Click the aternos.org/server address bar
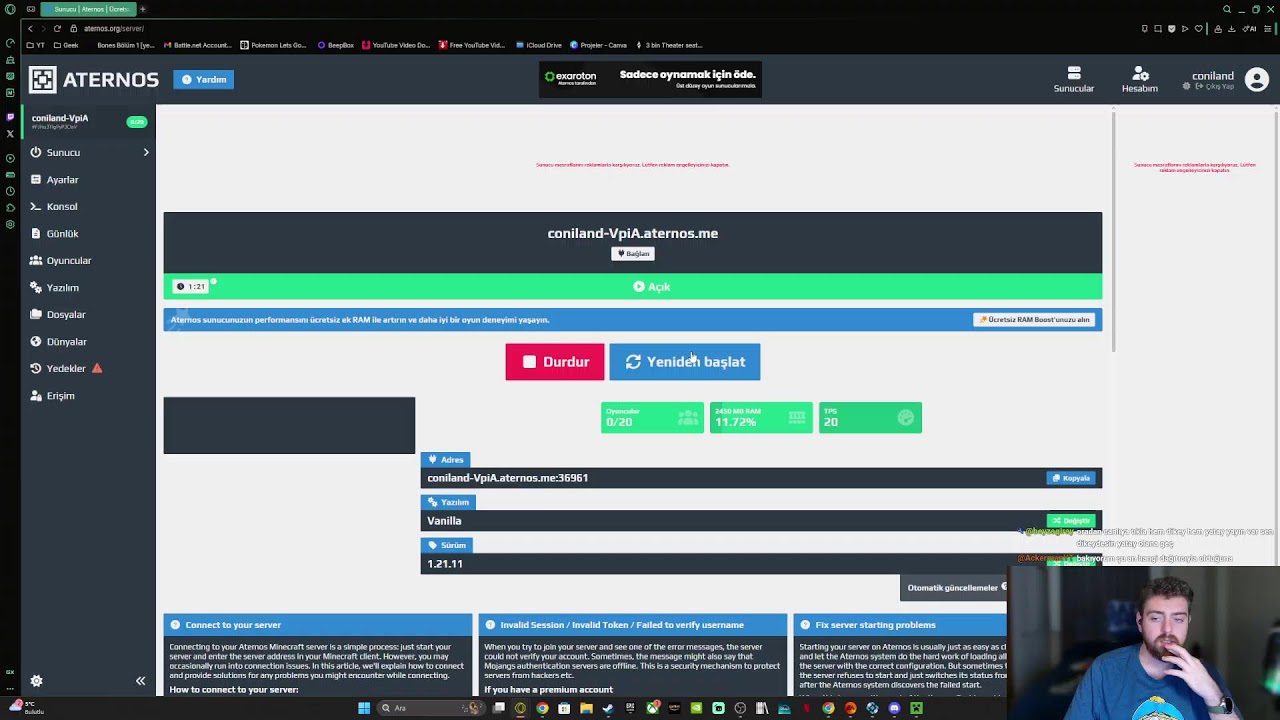This screenshot has height=720, width=1280. pos(114,29)
